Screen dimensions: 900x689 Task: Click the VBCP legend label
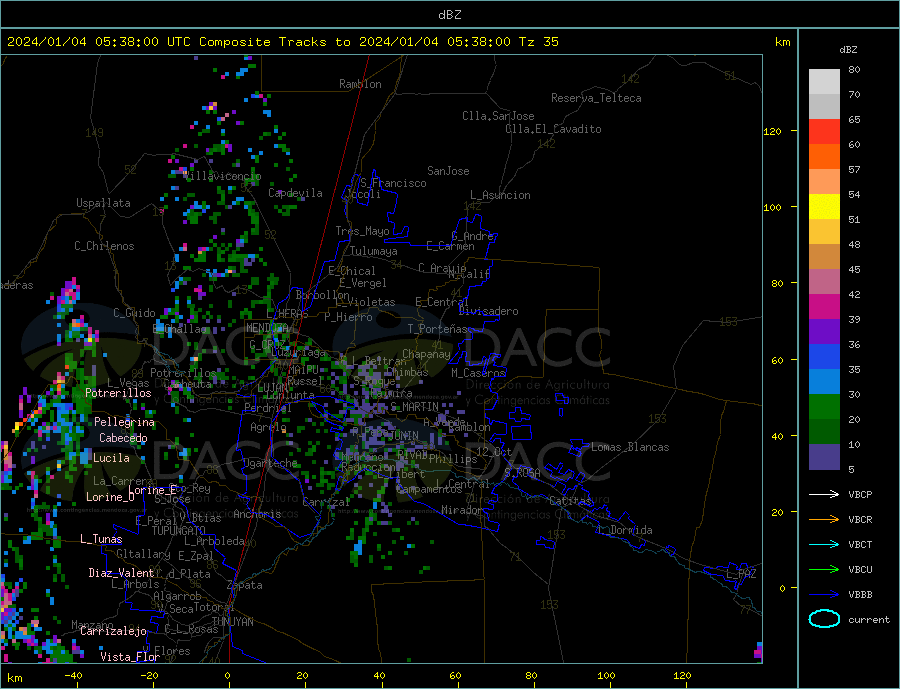pos(860,494)
